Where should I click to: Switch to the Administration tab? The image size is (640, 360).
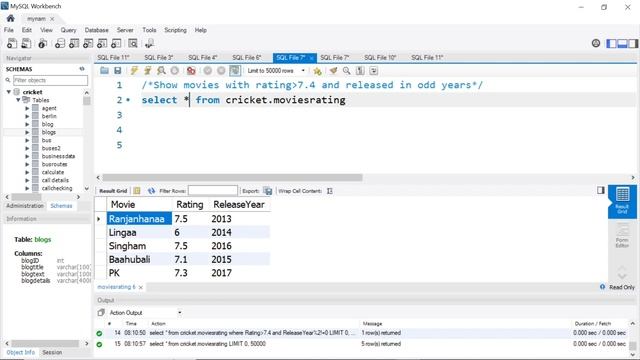coord(25,206)
